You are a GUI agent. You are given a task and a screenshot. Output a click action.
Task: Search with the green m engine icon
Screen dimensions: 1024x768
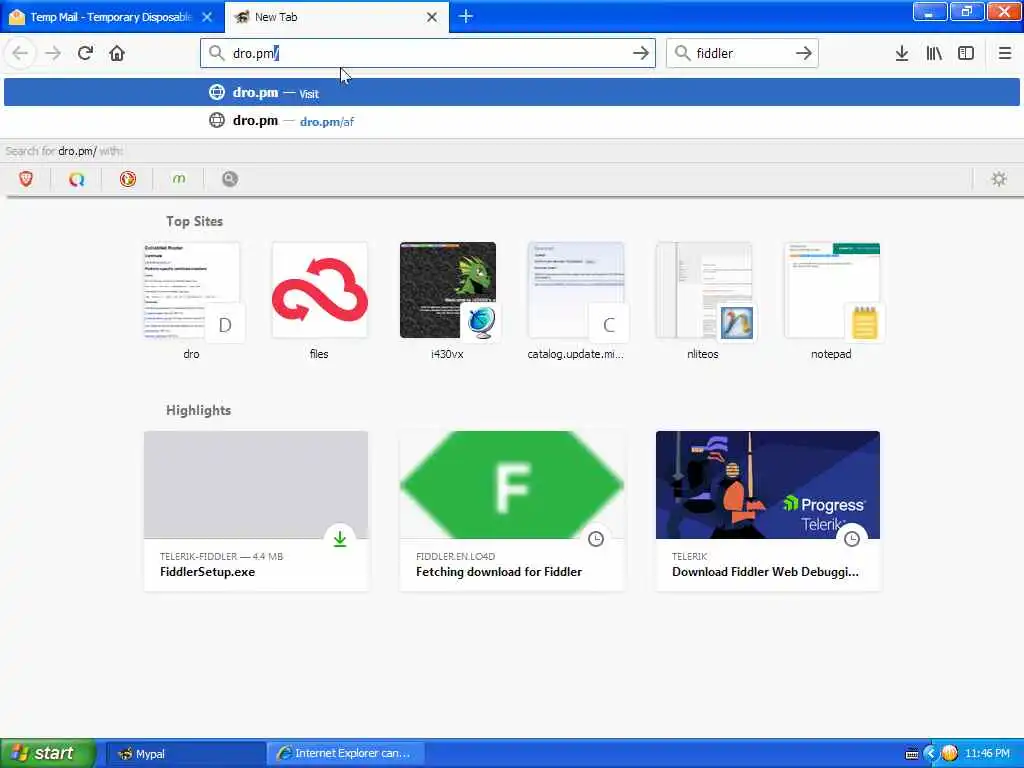(179, 179)
